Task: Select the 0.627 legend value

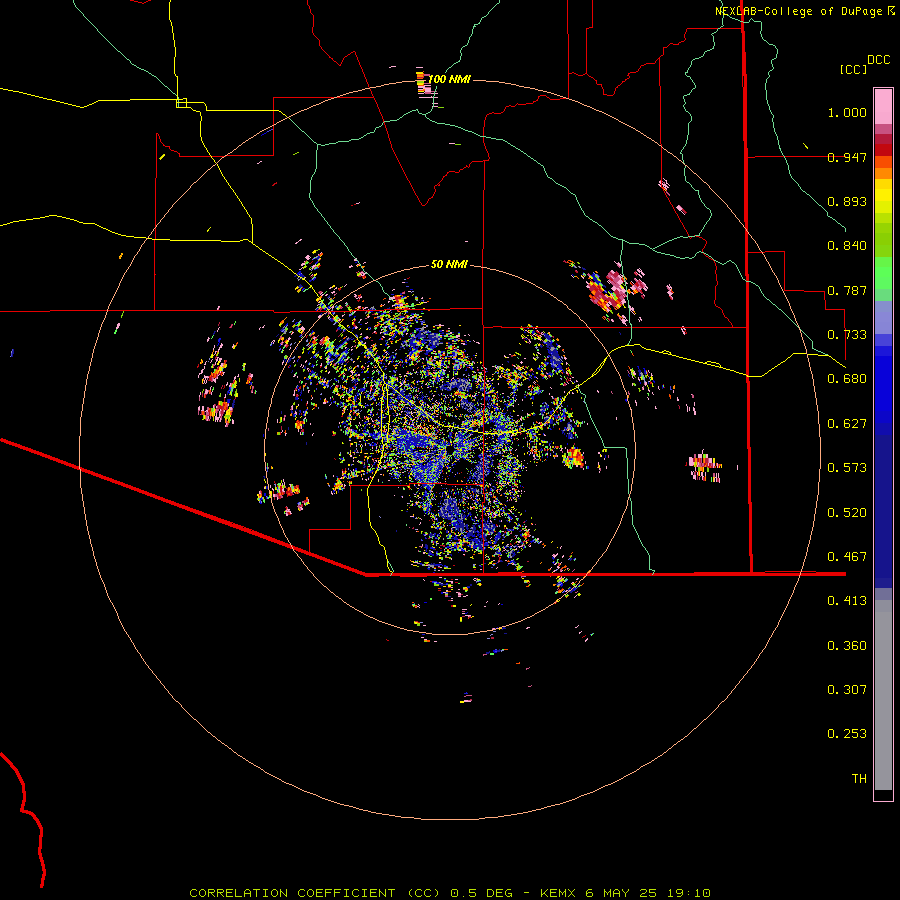Action: pos(847,424)
